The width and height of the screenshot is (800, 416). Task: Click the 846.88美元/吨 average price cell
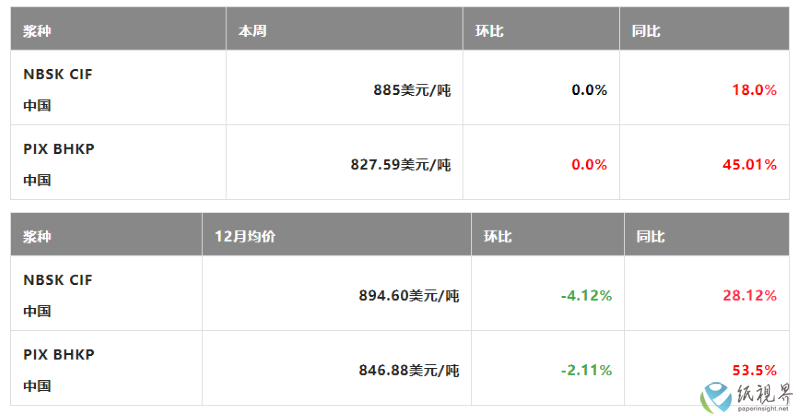(x=409, y=370)
